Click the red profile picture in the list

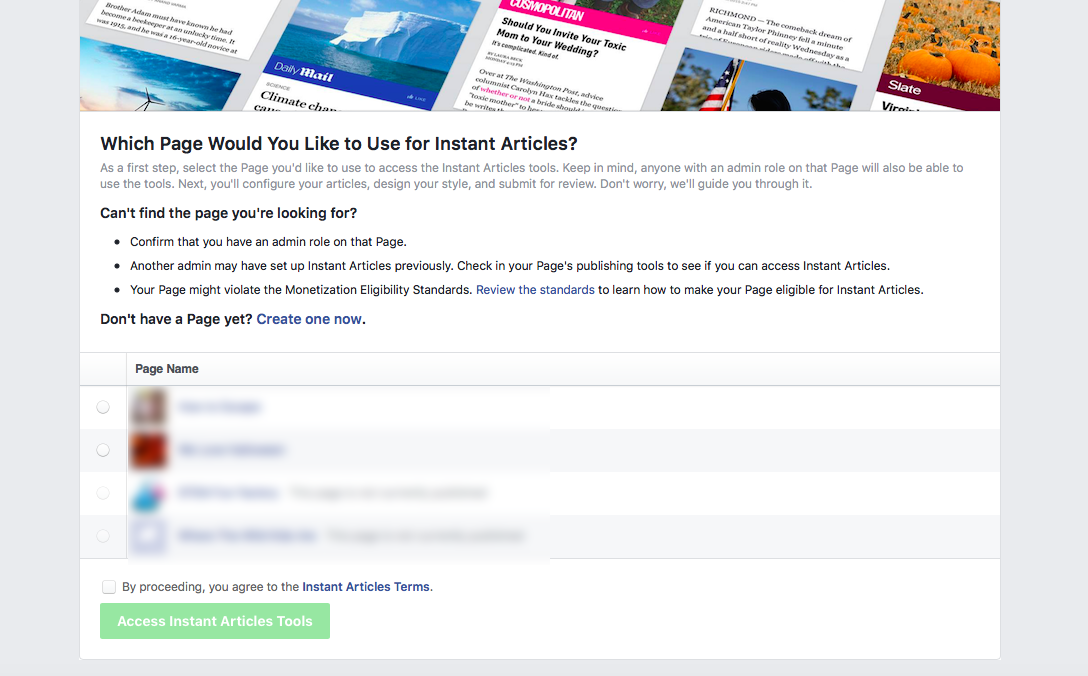click(x=148, y=450)
